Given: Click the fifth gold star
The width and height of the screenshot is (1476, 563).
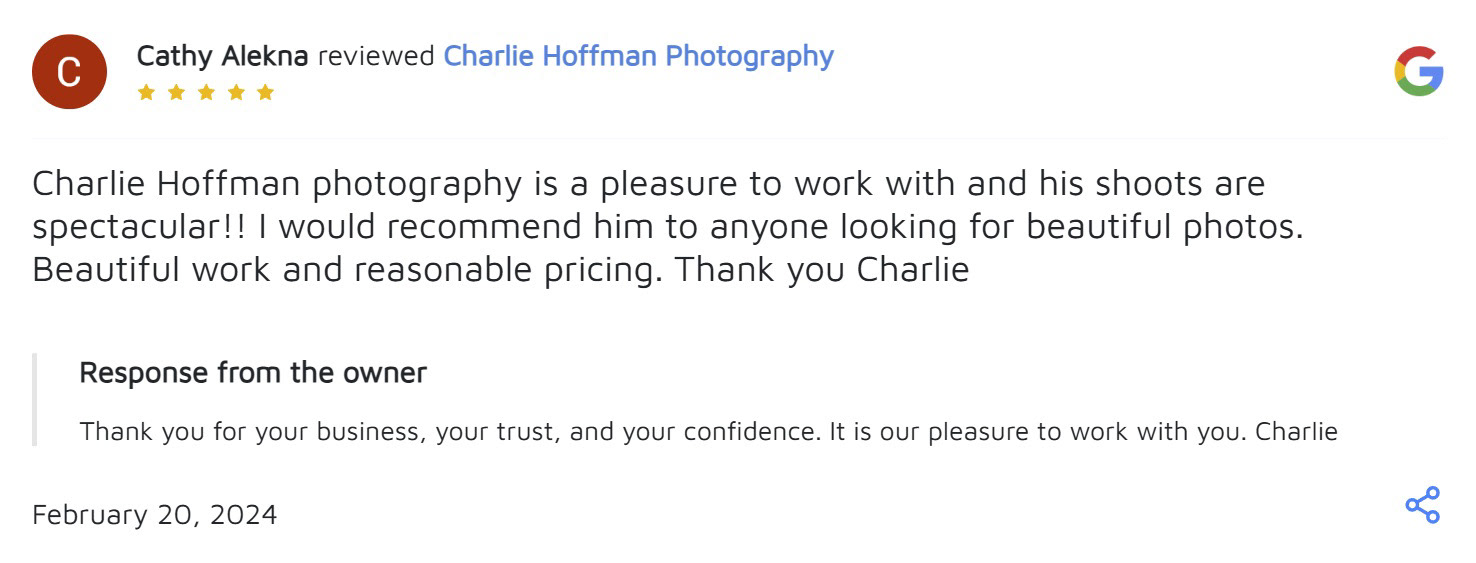Looking at the screenshot, I should (x=265, y=93).
